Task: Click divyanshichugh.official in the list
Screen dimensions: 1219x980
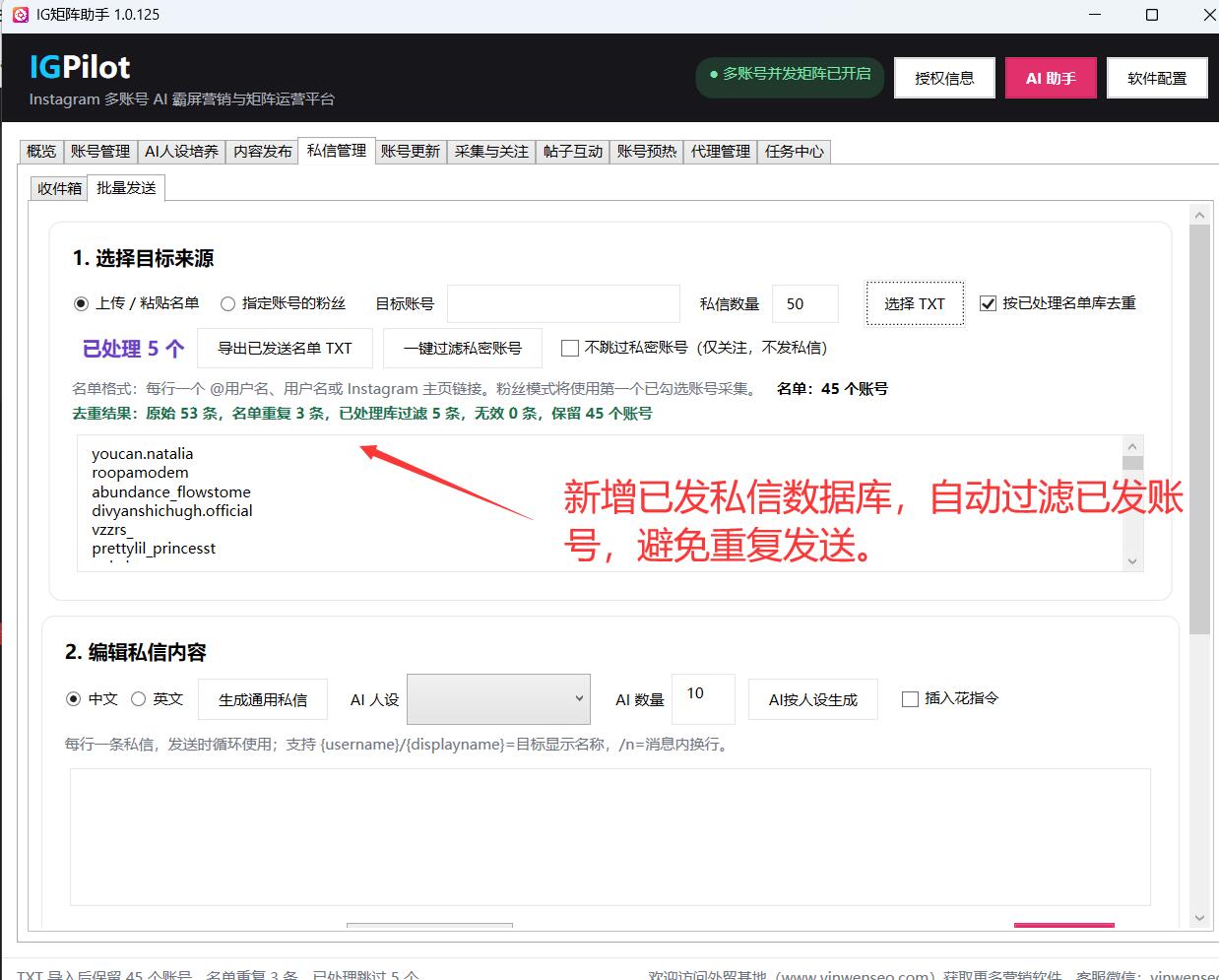Action: 172,510
